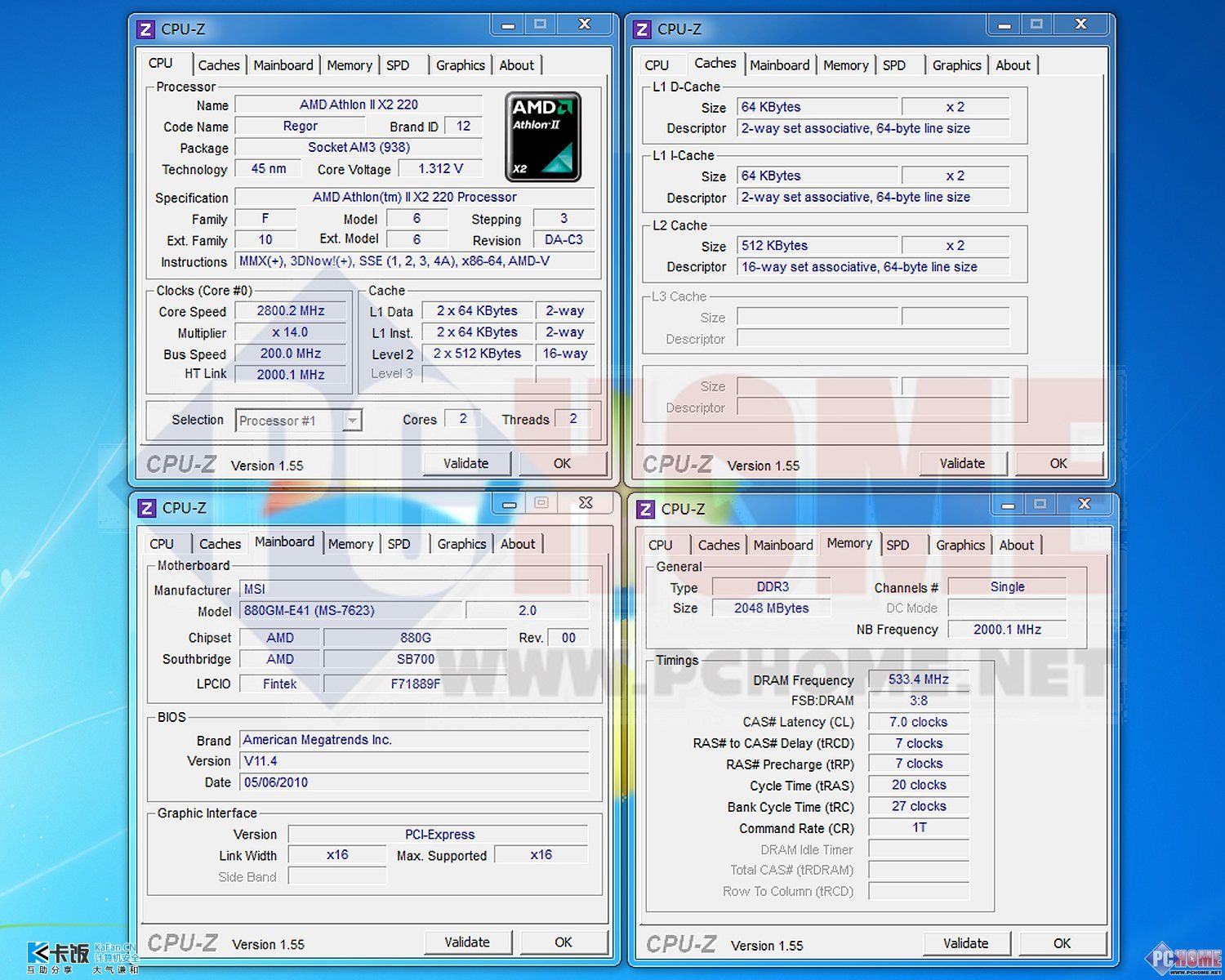Click OK in the Mainboard window
1225x980 pixels.
[x=563, y=942]
